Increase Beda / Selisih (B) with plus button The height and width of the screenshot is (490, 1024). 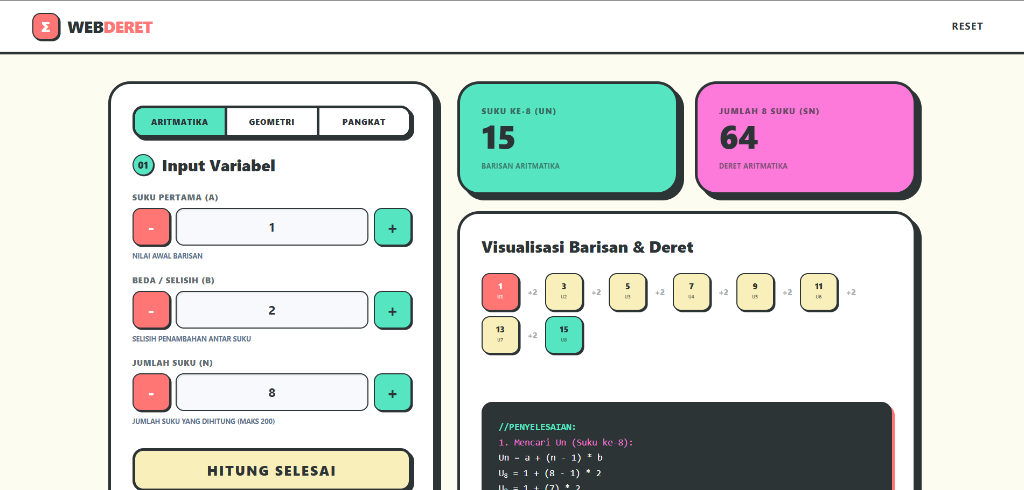click(x=392, y=310)
